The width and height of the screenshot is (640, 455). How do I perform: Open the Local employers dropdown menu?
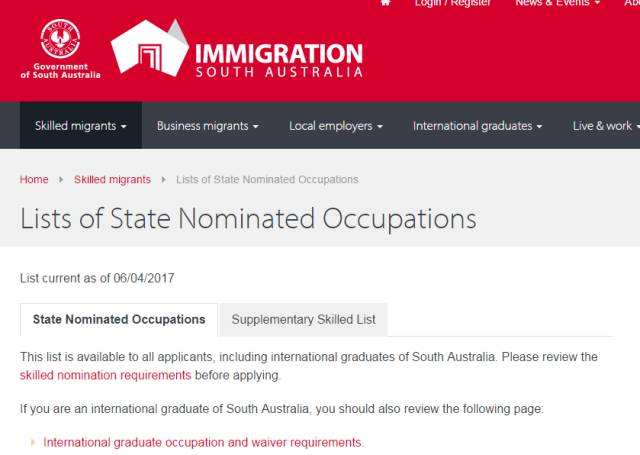pyautogui.click(x=336, y=126)
